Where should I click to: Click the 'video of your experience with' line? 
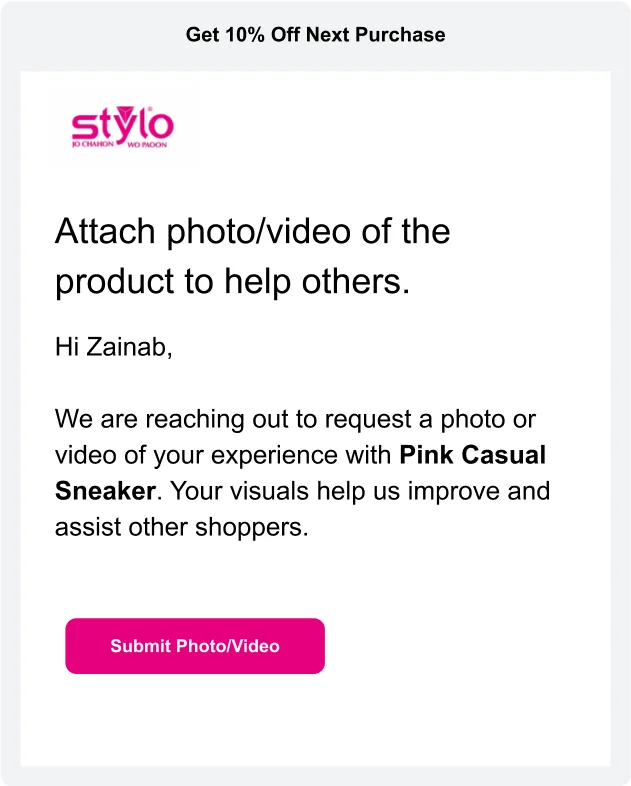(222, 455)
